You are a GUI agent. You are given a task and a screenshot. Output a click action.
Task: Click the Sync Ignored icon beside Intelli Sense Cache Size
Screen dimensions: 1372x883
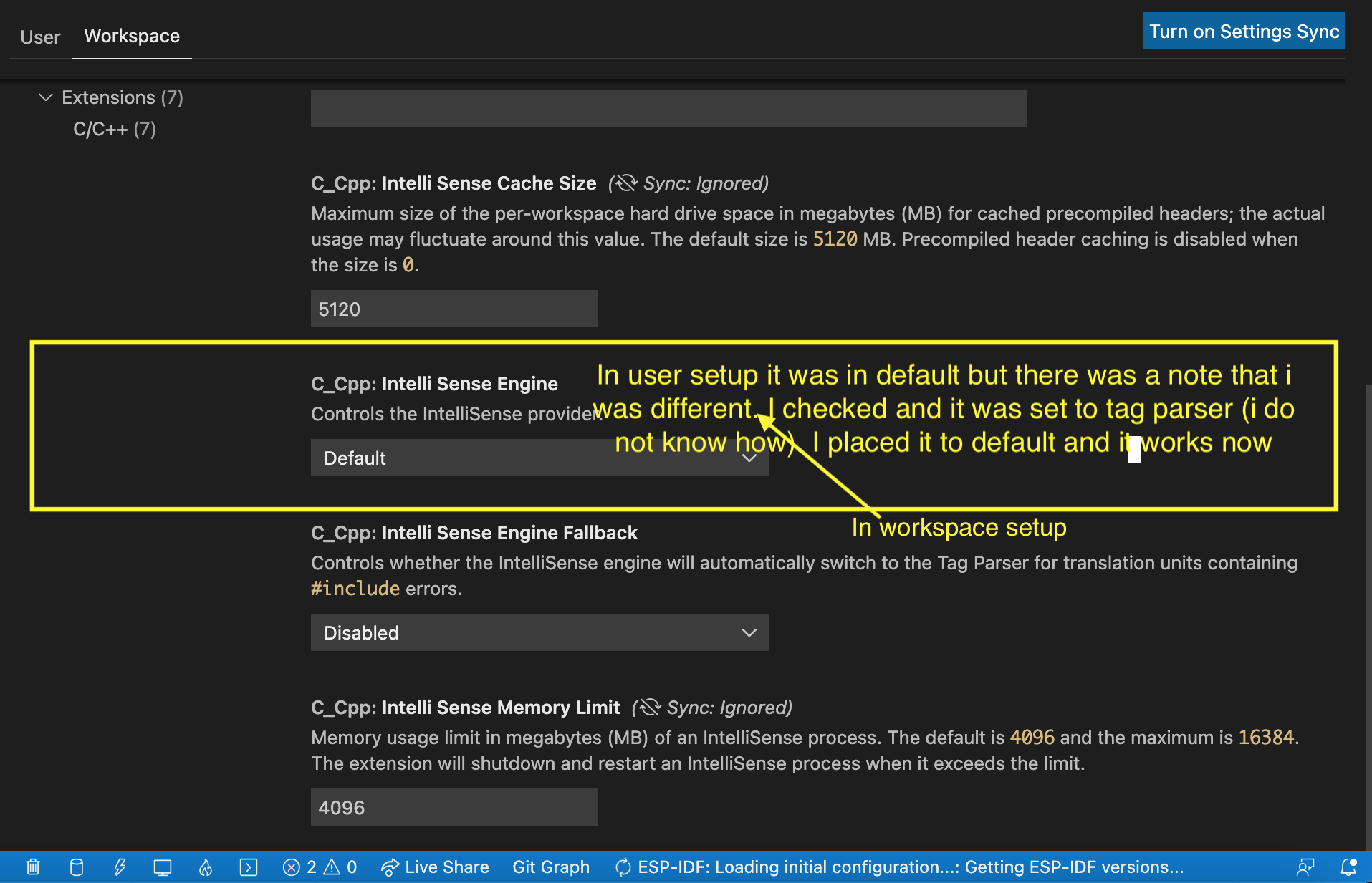tap(625, 183)
